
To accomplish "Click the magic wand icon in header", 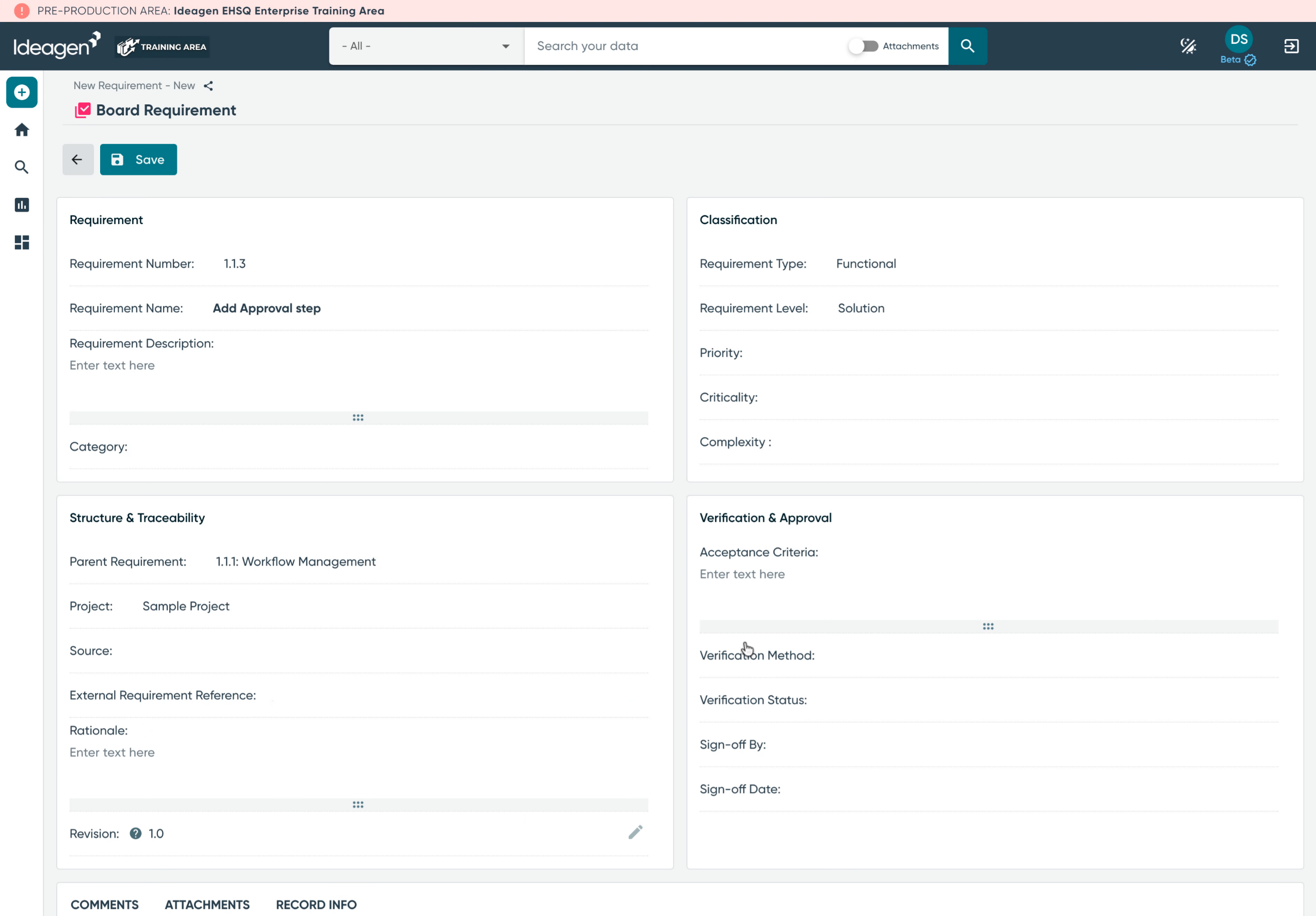I will click(1188, 46).
